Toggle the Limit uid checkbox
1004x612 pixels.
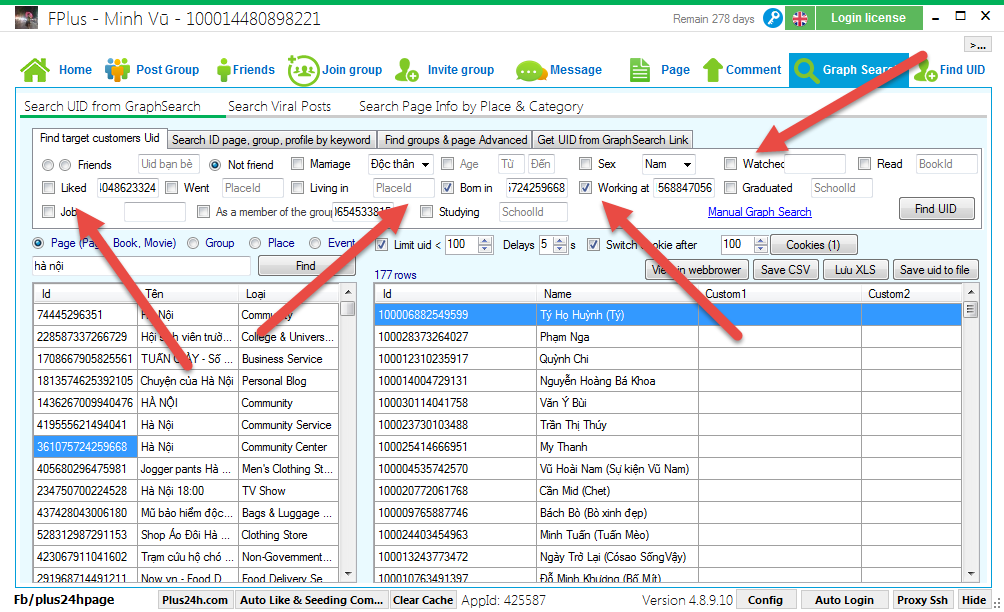(382, 245)
